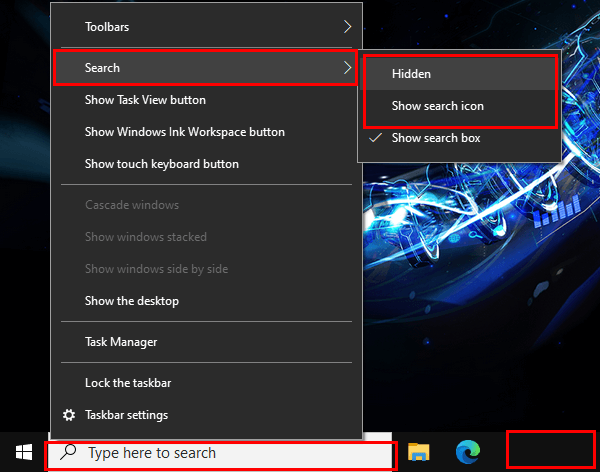Toggle Show touch keyboard button
Viewport: 600px width, 472px height.
pyautogui.click(x=161, y=164)
